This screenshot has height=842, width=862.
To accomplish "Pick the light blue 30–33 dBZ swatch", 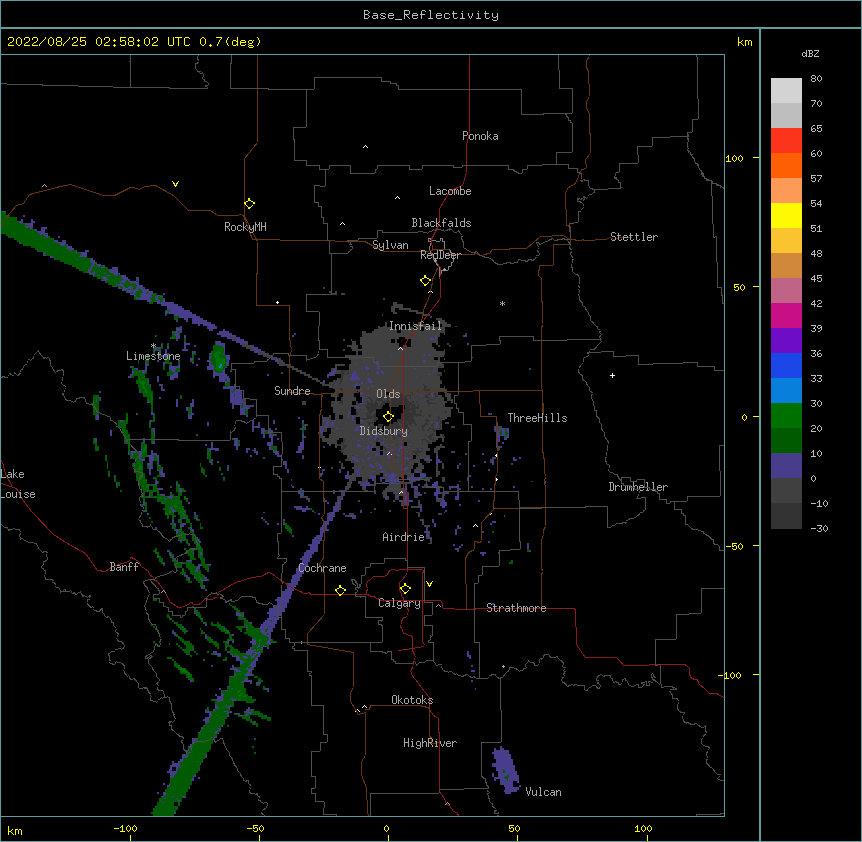I will coord(786,391).
